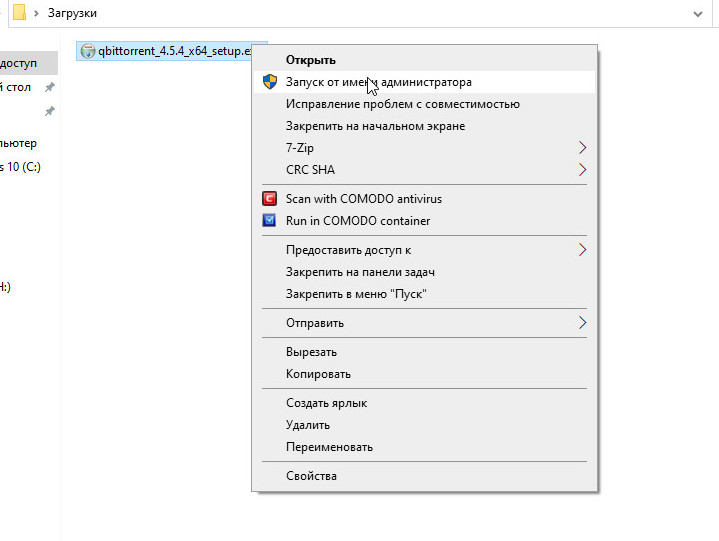Open the Предоставить доступ к submenu
Screen dimensions: 719x541
coord(348,250)
